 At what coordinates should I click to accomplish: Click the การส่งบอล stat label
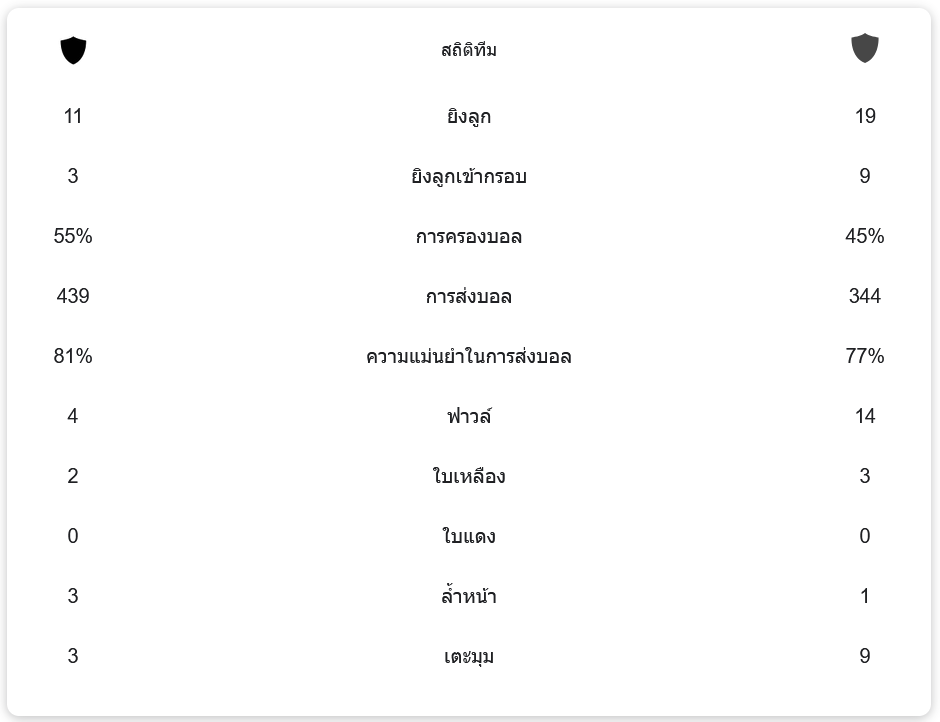469,296
